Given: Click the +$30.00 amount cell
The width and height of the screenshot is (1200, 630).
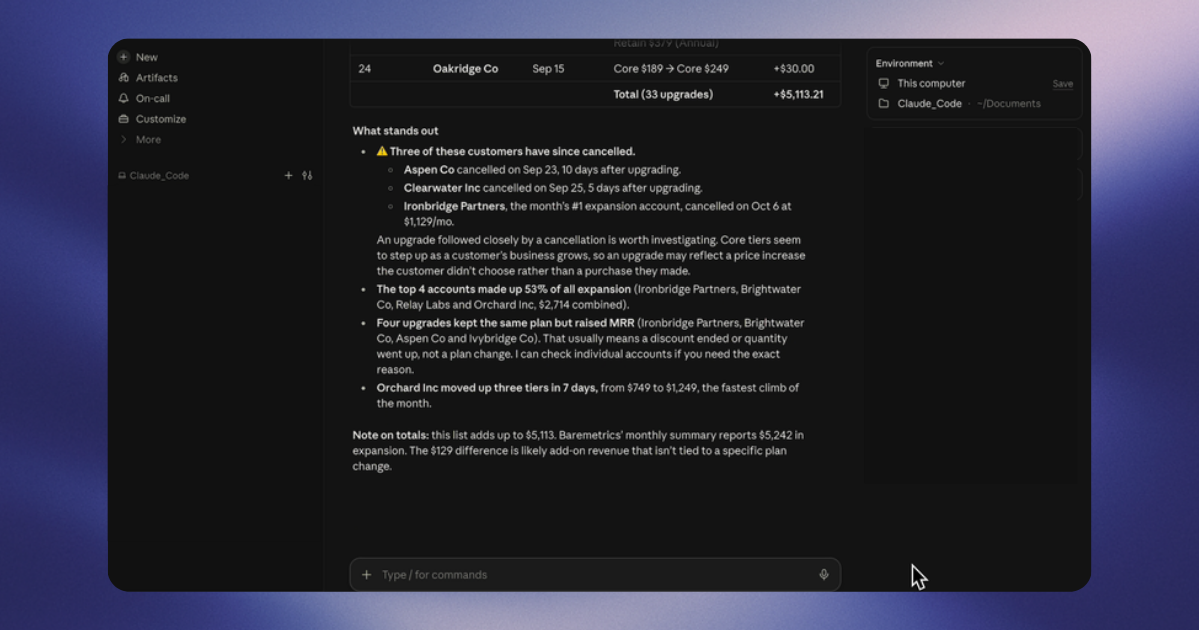Looking at the screenshot, I should point(794,69).
